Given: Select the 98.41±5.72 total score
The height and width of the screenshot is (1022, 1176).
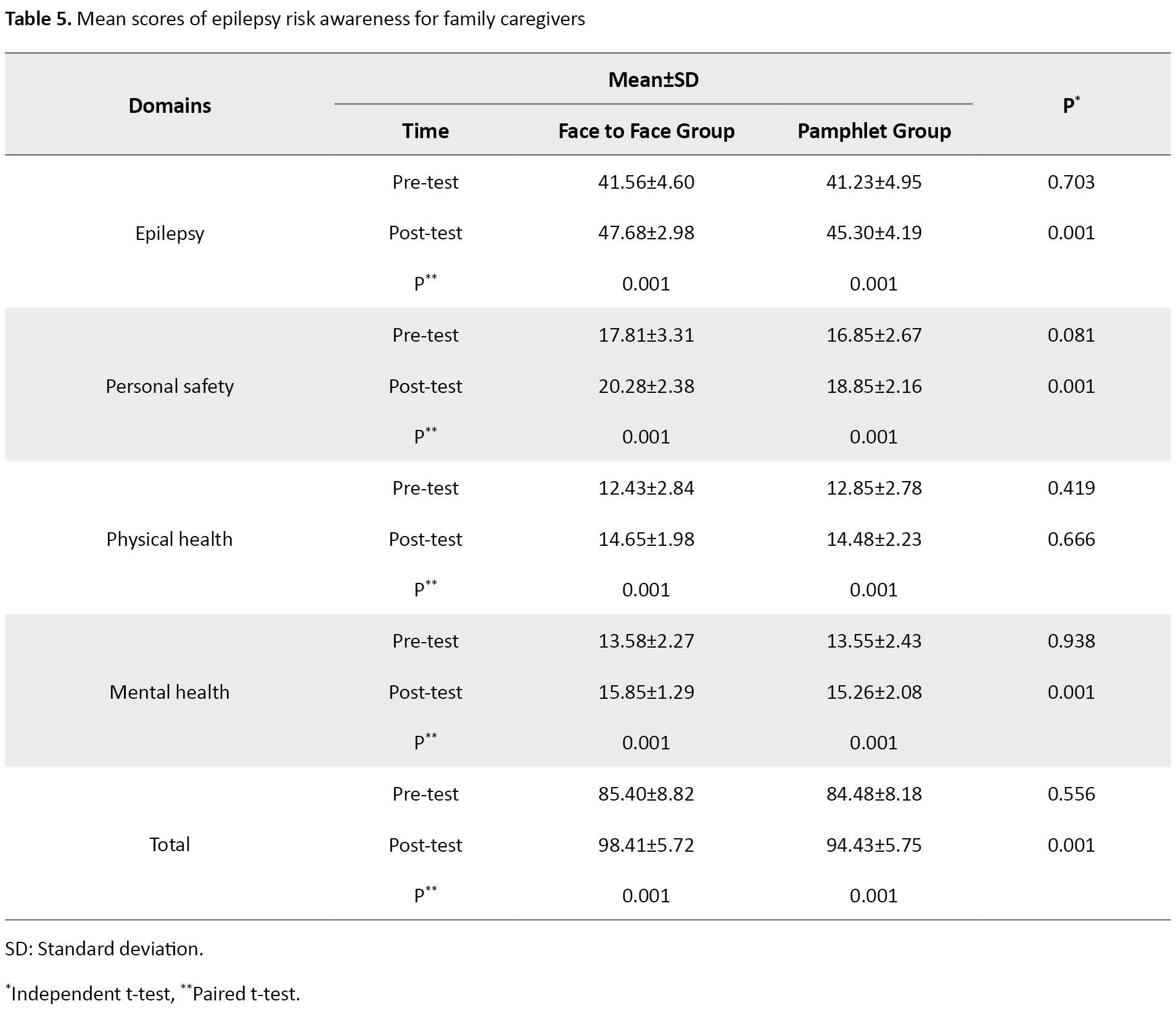Looking at the screenshot, I should pos(646,844).
